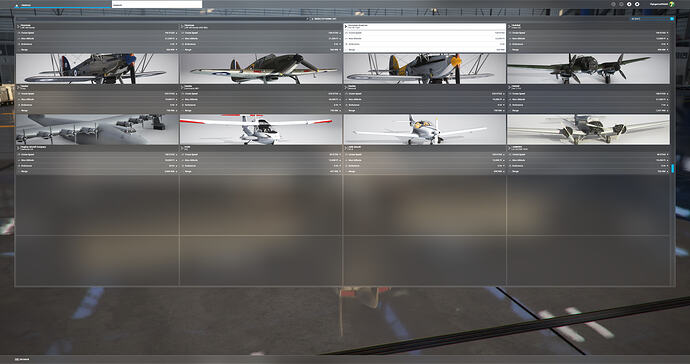Click the white highlighted selected aircraft card header
Viewport: 690px width, 364px height.
point(424,26)
